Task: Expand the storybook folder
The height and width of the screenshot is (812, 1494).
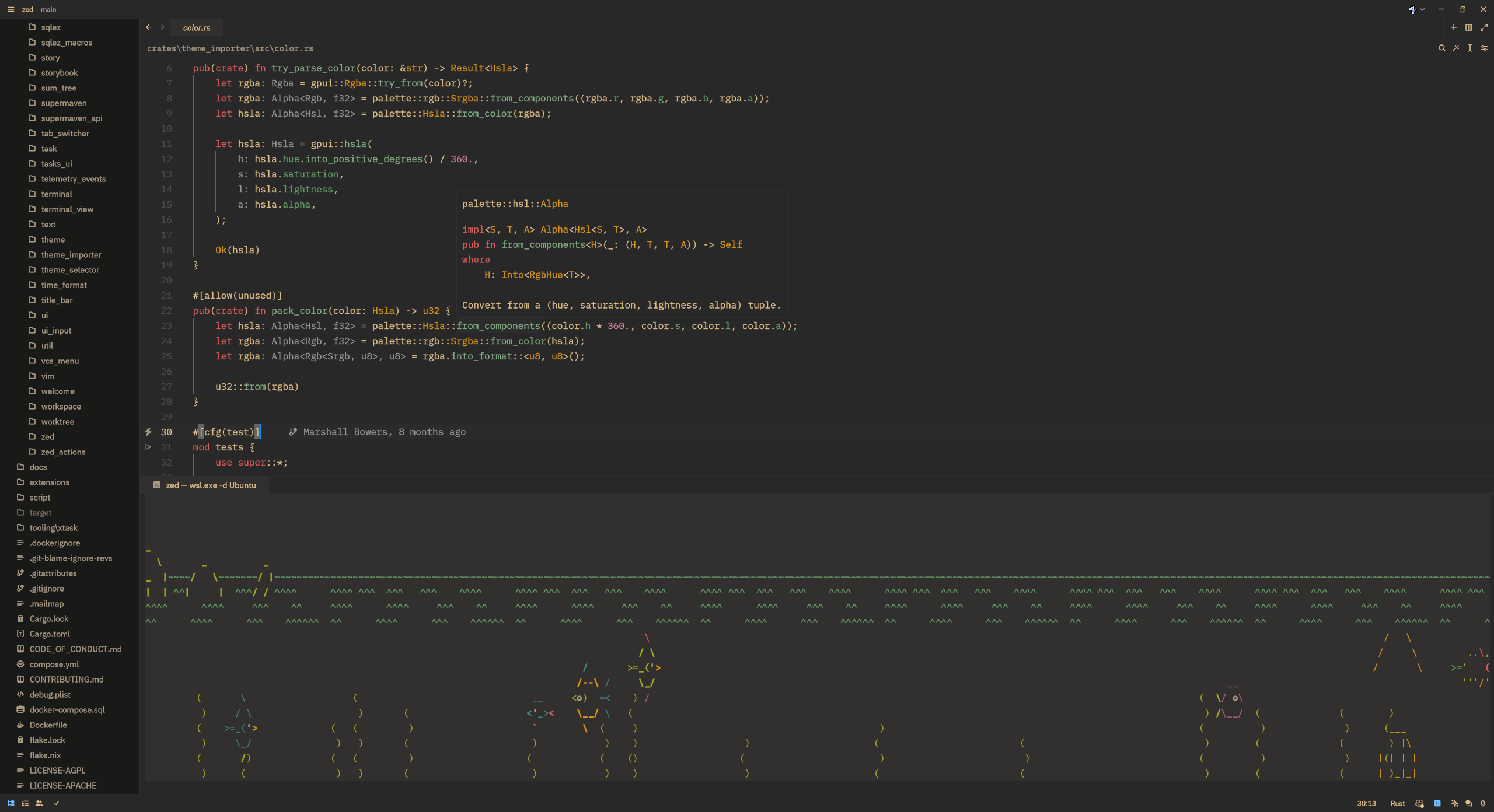Action: [69, 72]
